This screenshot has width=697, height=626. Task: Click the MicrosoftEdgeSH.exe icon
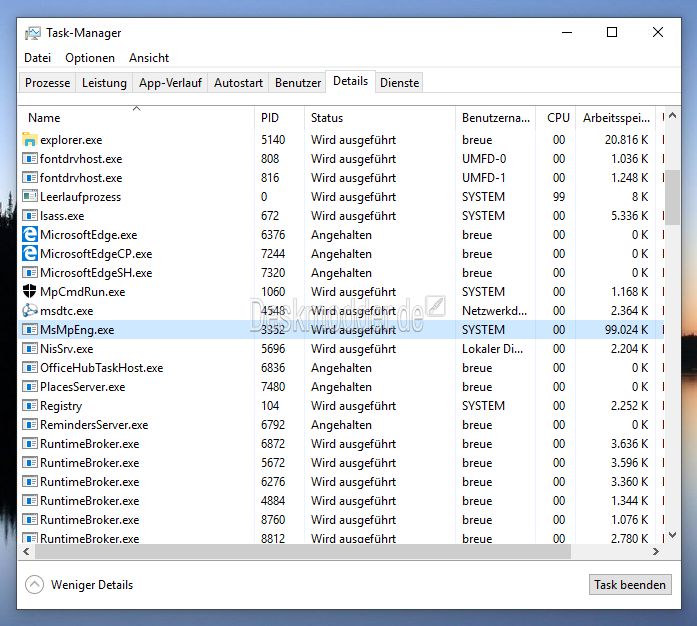(29, 272)
